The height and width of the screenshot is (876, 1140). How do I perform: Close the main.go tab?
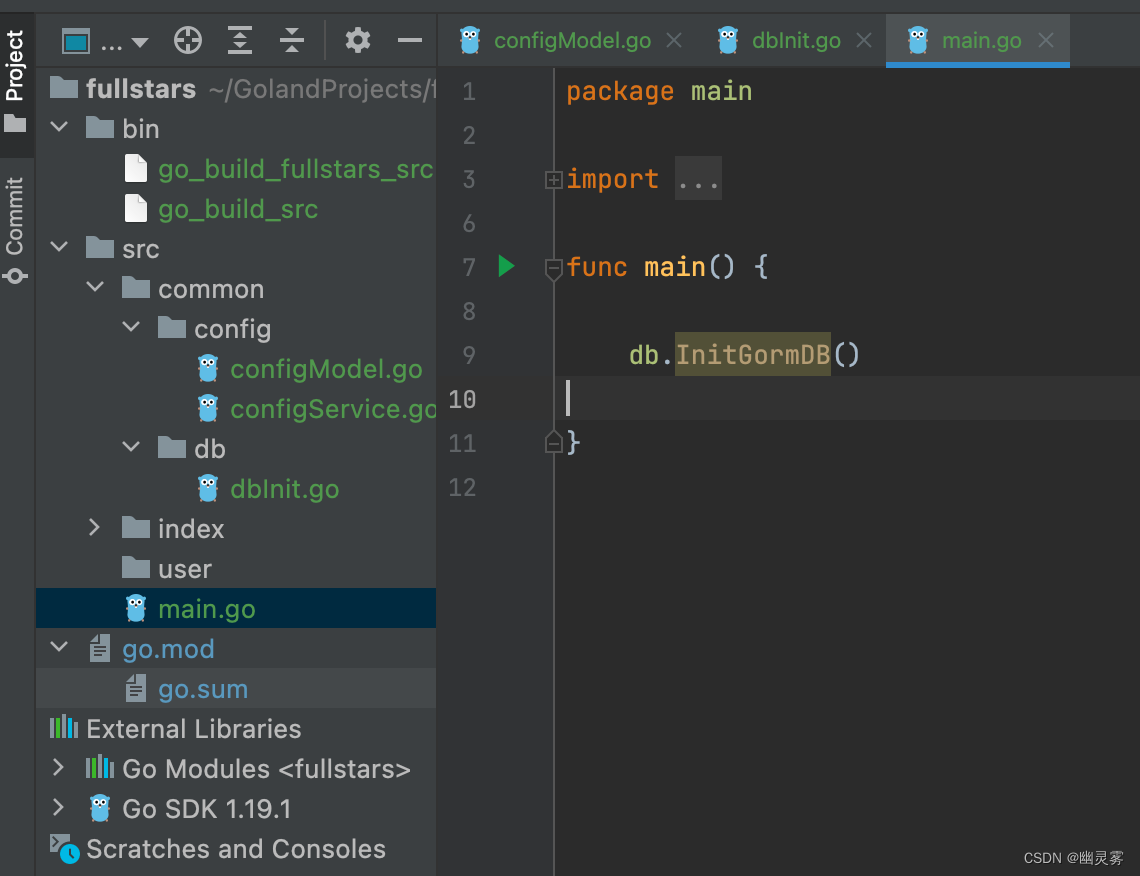(1046, 40)
